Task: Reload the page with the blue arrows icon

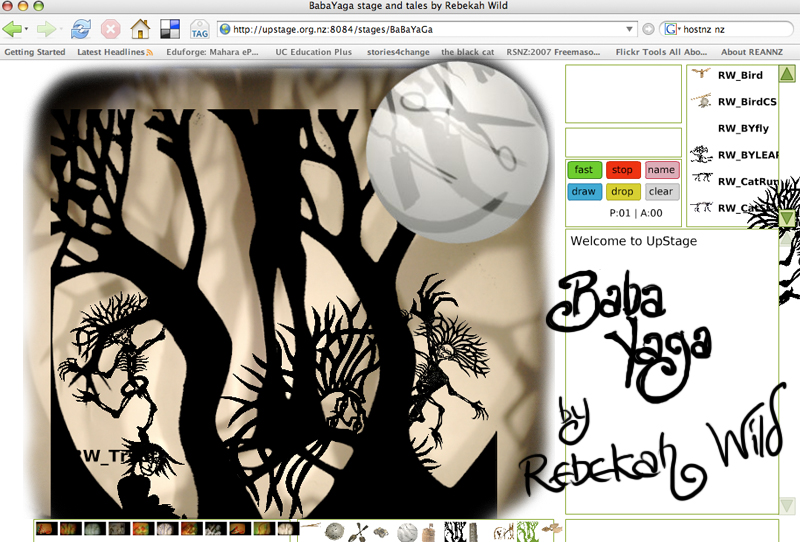Action: pos(81,29)
